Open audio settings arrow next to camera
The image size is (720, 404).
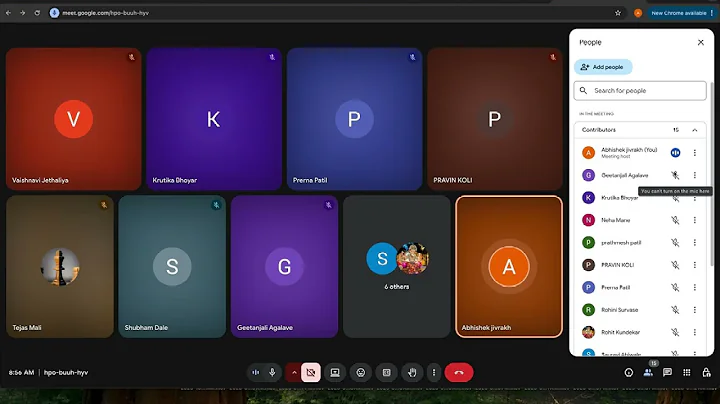coord(294,372)
